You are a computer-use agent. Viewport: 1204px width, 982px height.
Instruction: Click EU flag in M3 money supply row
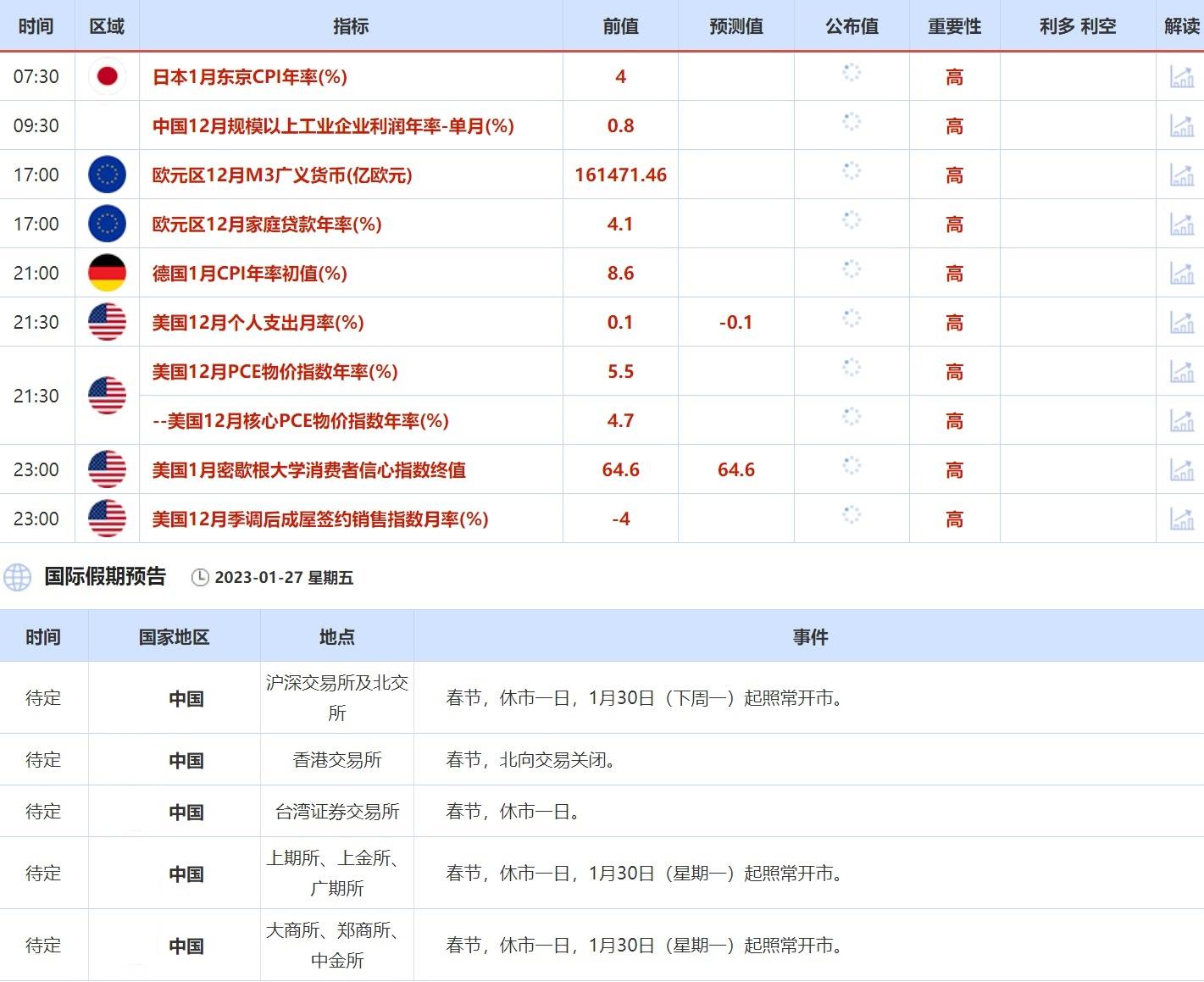click(x=107, y=175)
